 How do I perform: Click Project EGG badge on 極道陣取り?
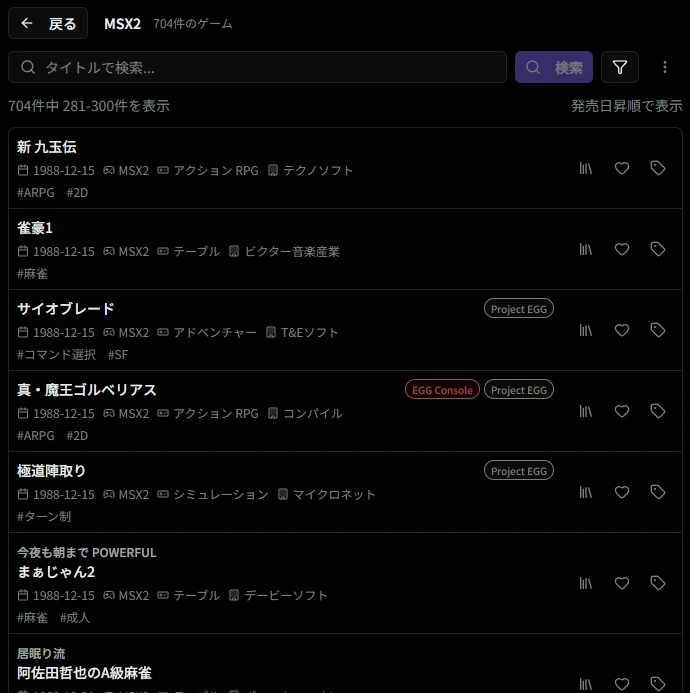(519, 471)
